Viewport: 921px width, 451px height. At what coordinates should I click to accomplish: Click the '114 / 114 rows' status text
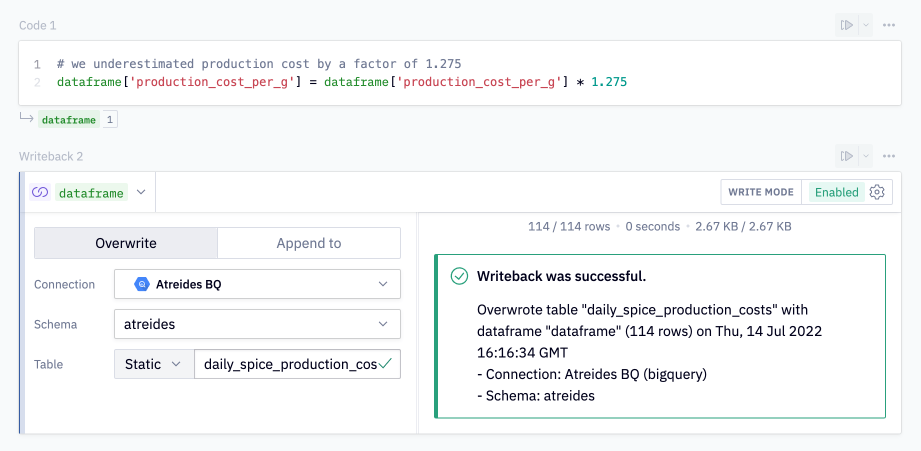point(569,226)
